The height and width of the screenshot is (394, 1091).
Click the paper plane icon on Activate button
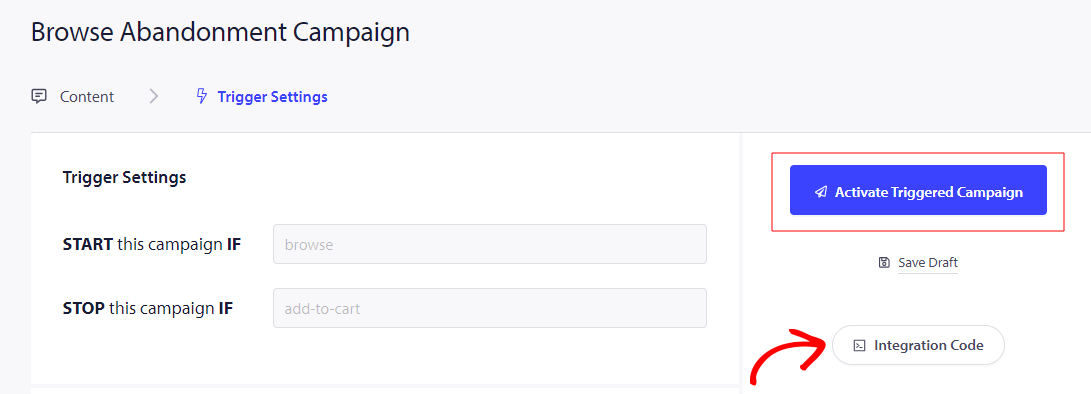point(821,192)
